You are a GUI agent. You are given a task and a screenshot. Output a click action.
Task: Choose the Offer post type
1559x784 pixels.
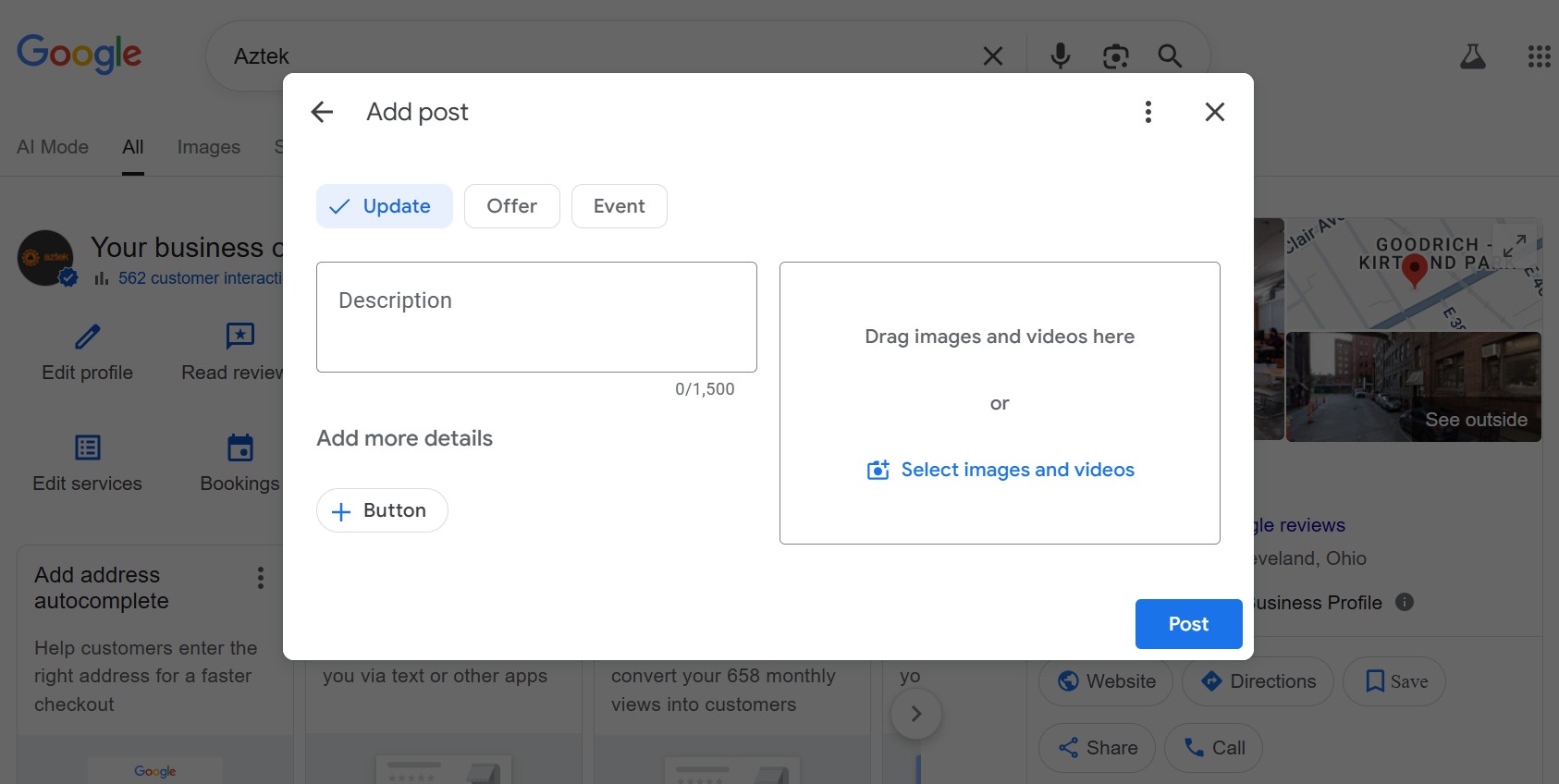tap(511, 206)
